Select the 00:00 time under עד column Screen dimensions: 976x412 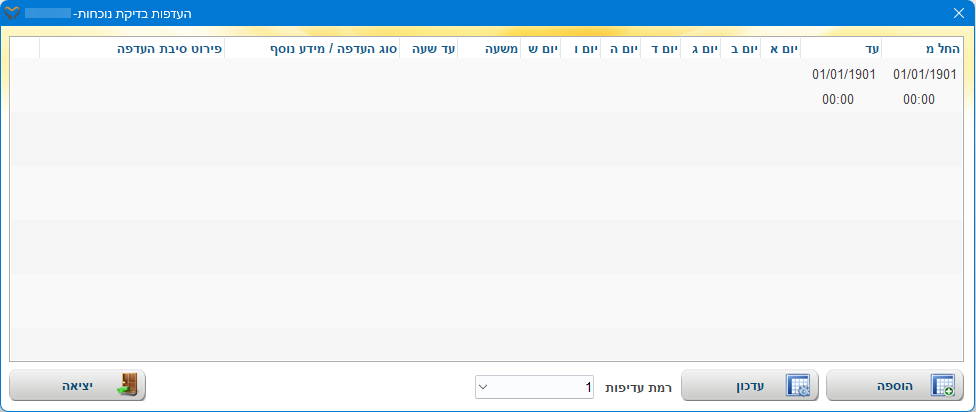pyautogui.click(x=837, y=99)
